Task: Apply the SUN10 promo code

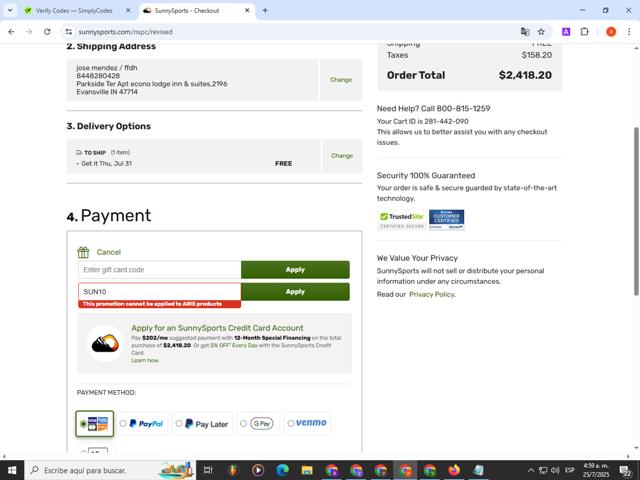Action: pyautogui.click(x=295, y=291)
